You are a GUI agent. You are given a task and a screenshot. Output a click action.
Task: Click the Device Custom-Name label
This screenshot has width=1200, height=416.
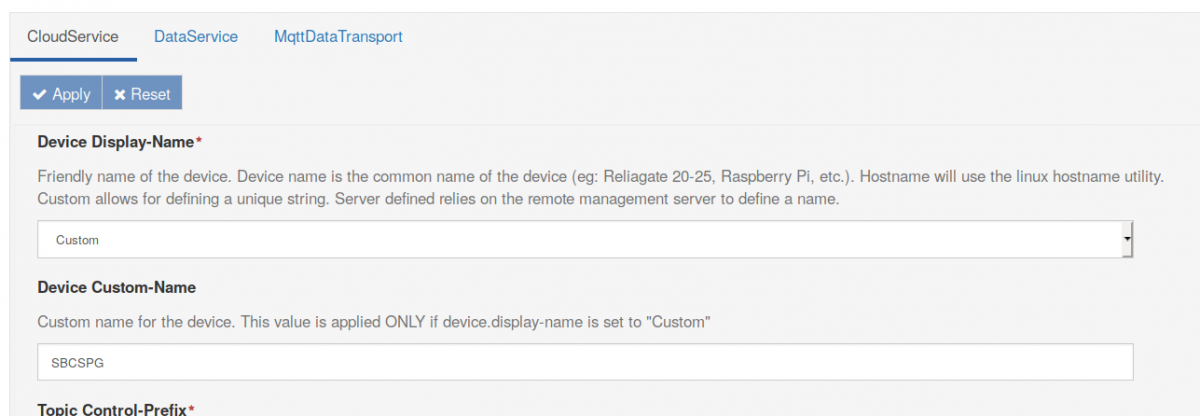116,287
